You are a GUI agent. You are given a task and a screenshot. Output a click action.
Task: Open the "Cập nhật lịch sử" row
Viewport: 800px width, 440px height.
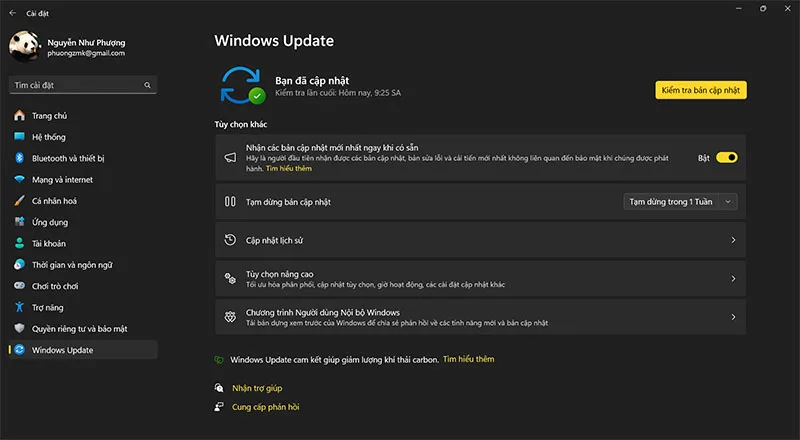(x=480, y=240)
